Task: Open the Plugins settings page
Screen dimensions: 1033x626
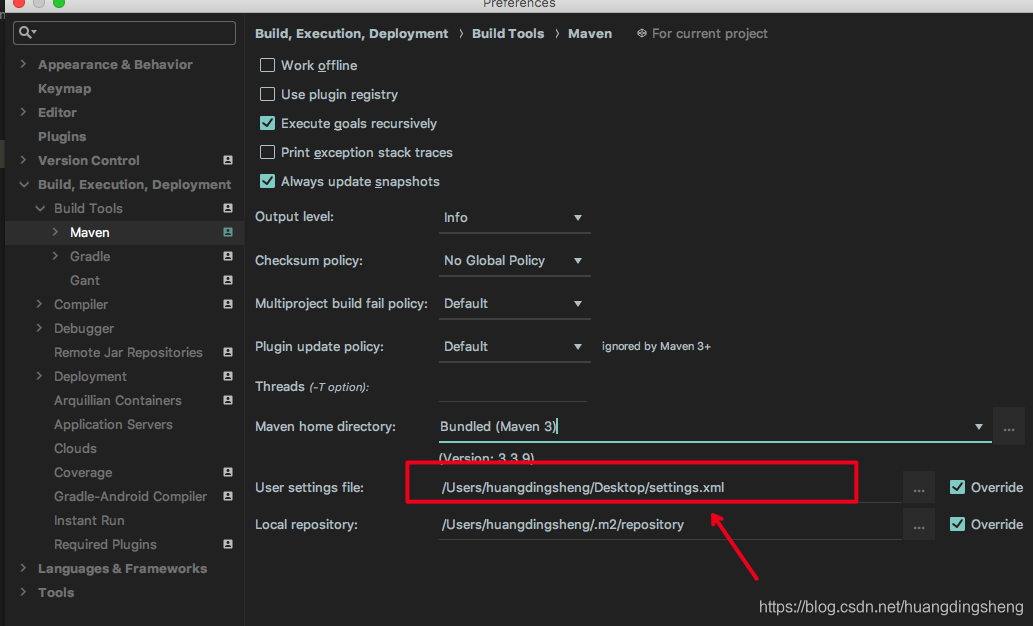Action: coord(62,136)
